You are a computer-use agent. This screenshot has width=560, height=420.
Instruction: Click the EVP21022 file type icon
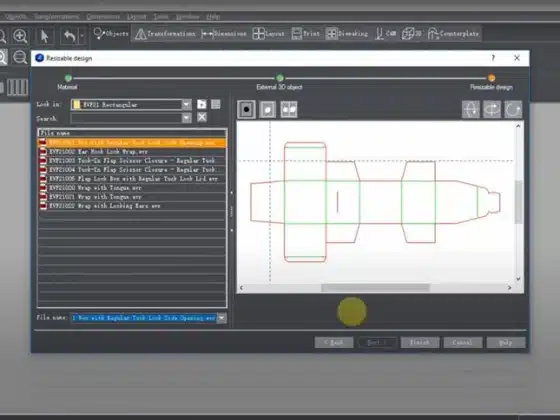coord(43,206)
